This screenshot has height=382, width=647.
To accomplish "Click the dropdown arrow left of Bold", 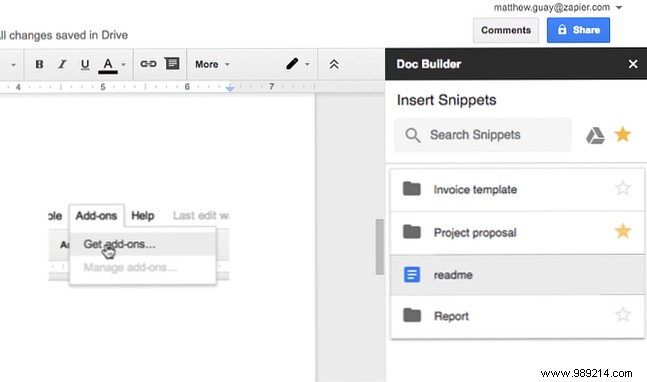I will click(x=13, y=65).
